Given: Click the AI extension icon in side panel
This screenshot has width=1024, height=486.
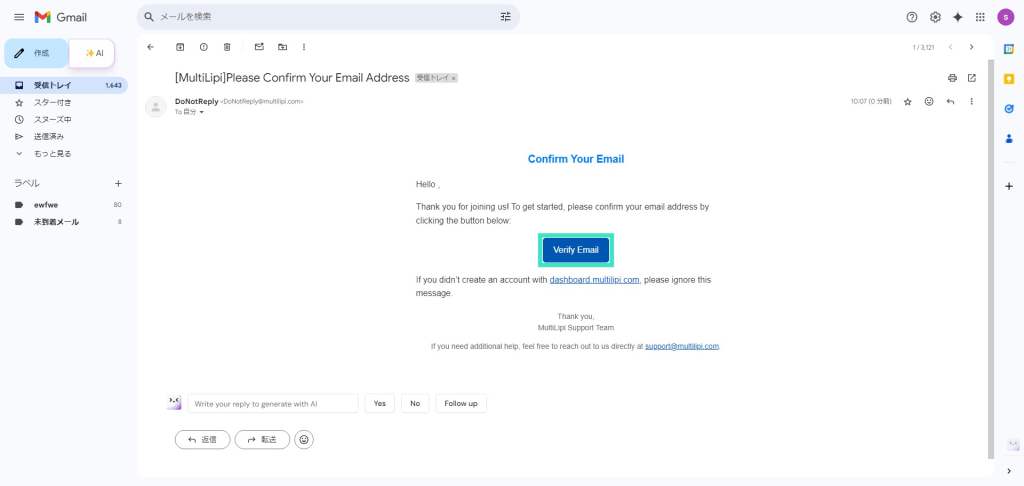Looking at the screenshot, I should point(1013,444).
